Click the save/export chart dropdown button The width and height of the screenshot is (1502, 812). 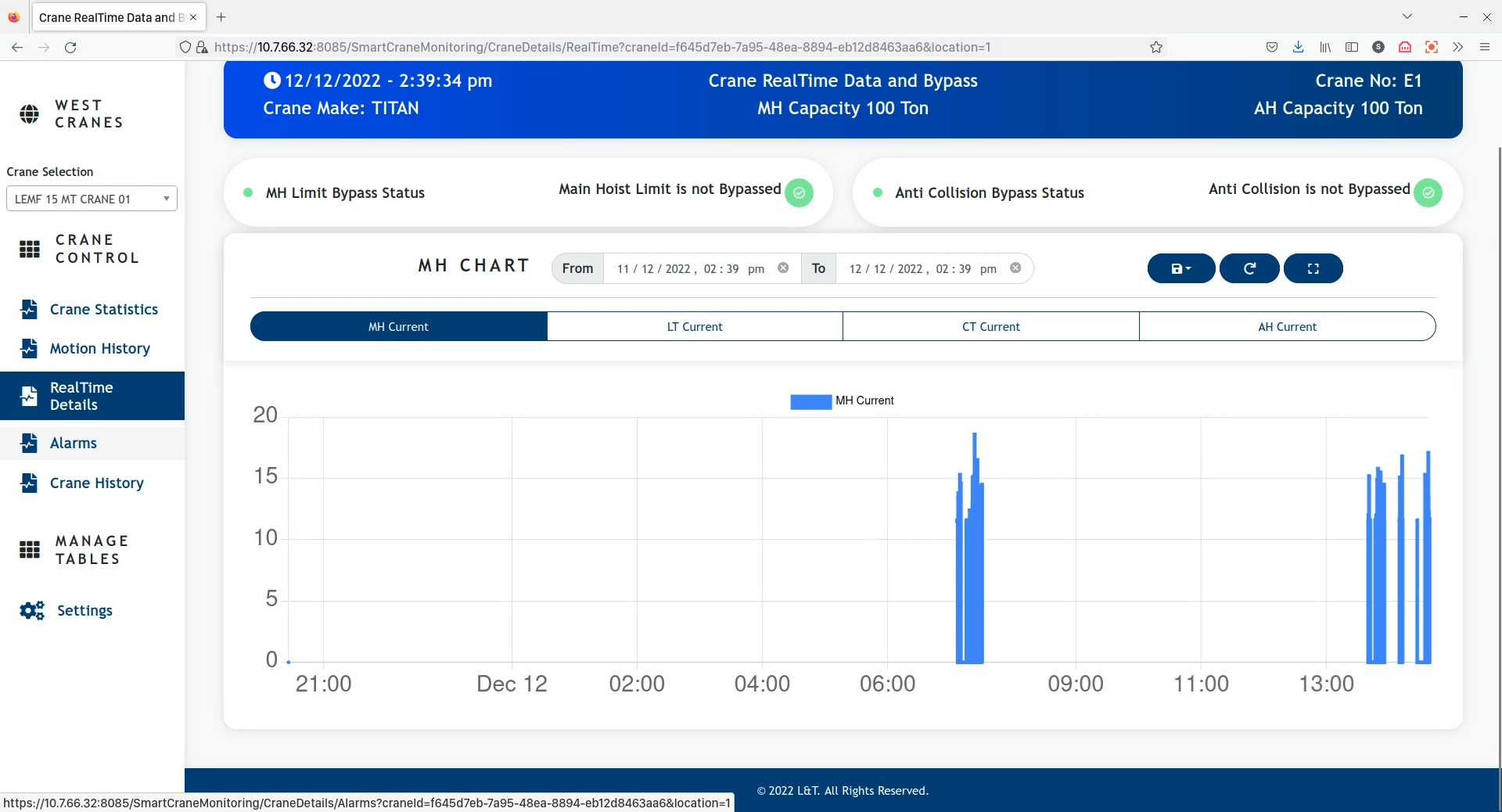pos(1181,268)
